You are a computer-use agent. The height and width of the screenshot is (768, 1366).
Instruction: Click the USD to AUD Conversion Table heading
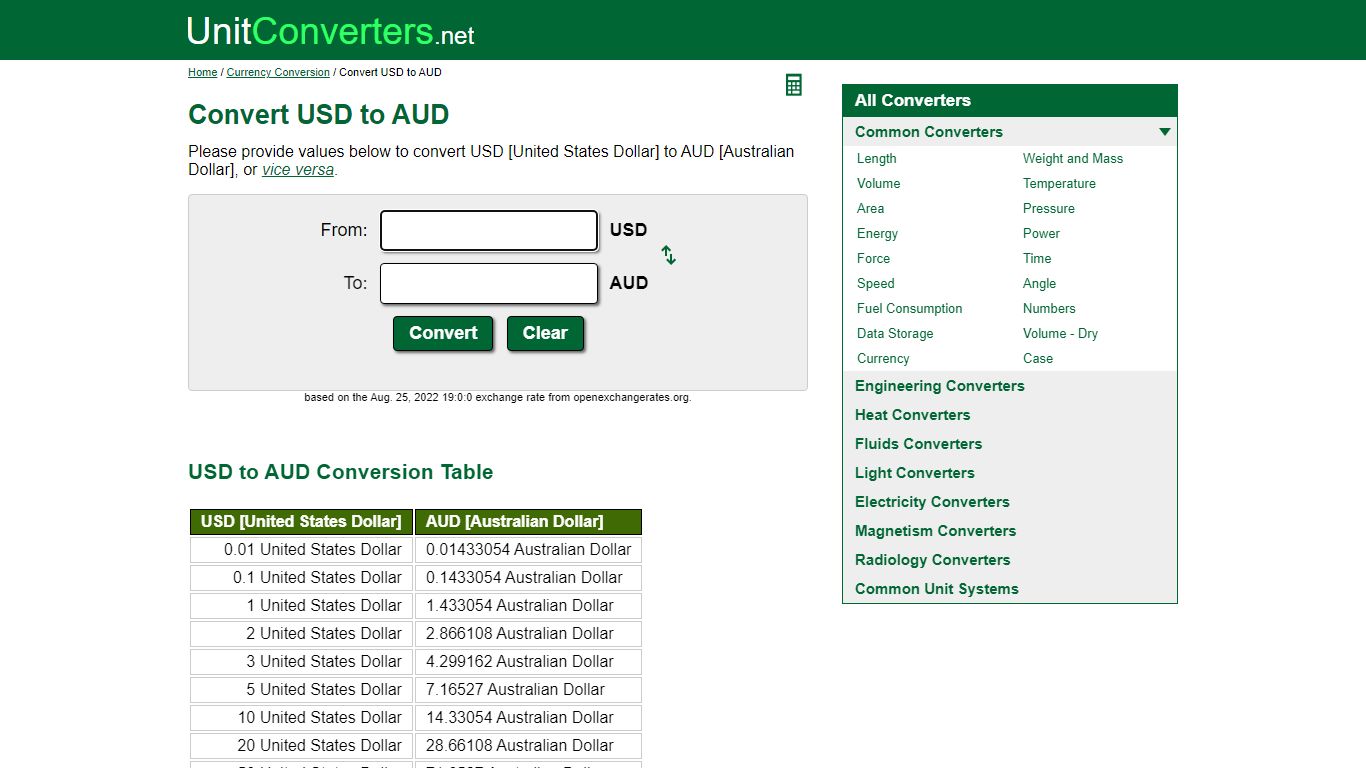point(340,472)
